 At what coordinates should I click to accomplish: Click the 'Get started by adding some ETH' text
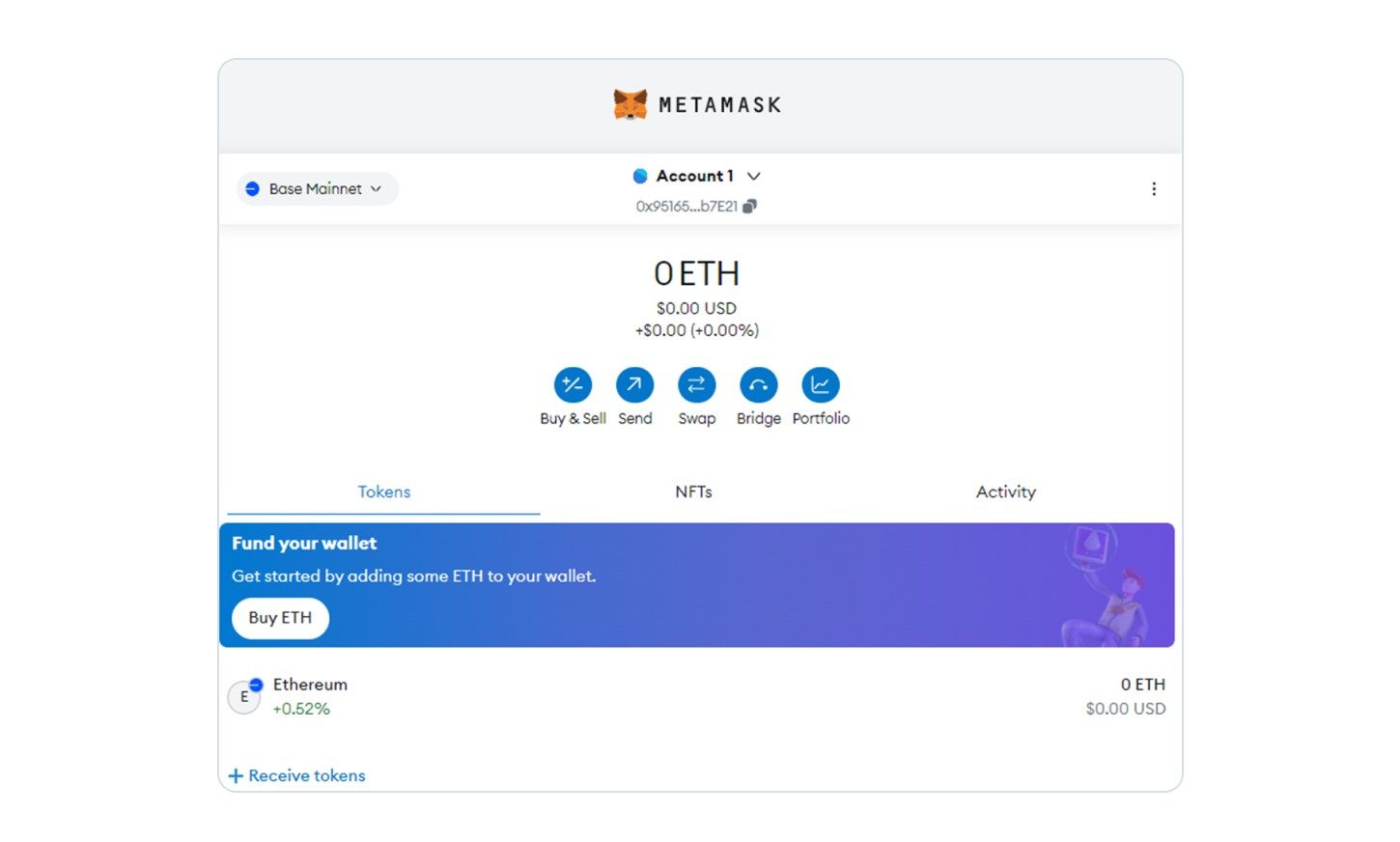click(414, 576)
